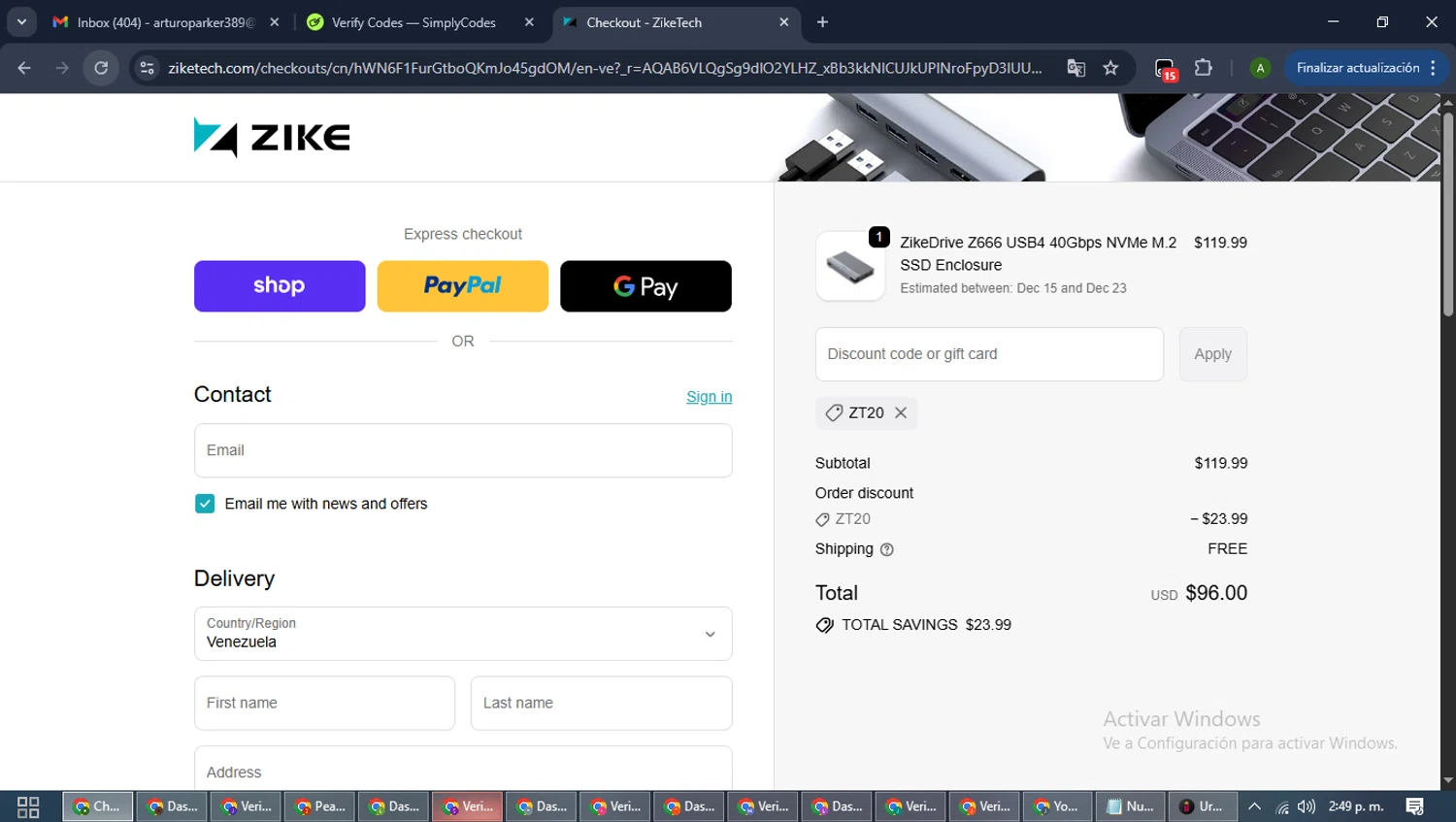This screenshot has height=822, width=1456.
Task: Click the Last name field
Action: pyautogui.click(x=602, y=703)
